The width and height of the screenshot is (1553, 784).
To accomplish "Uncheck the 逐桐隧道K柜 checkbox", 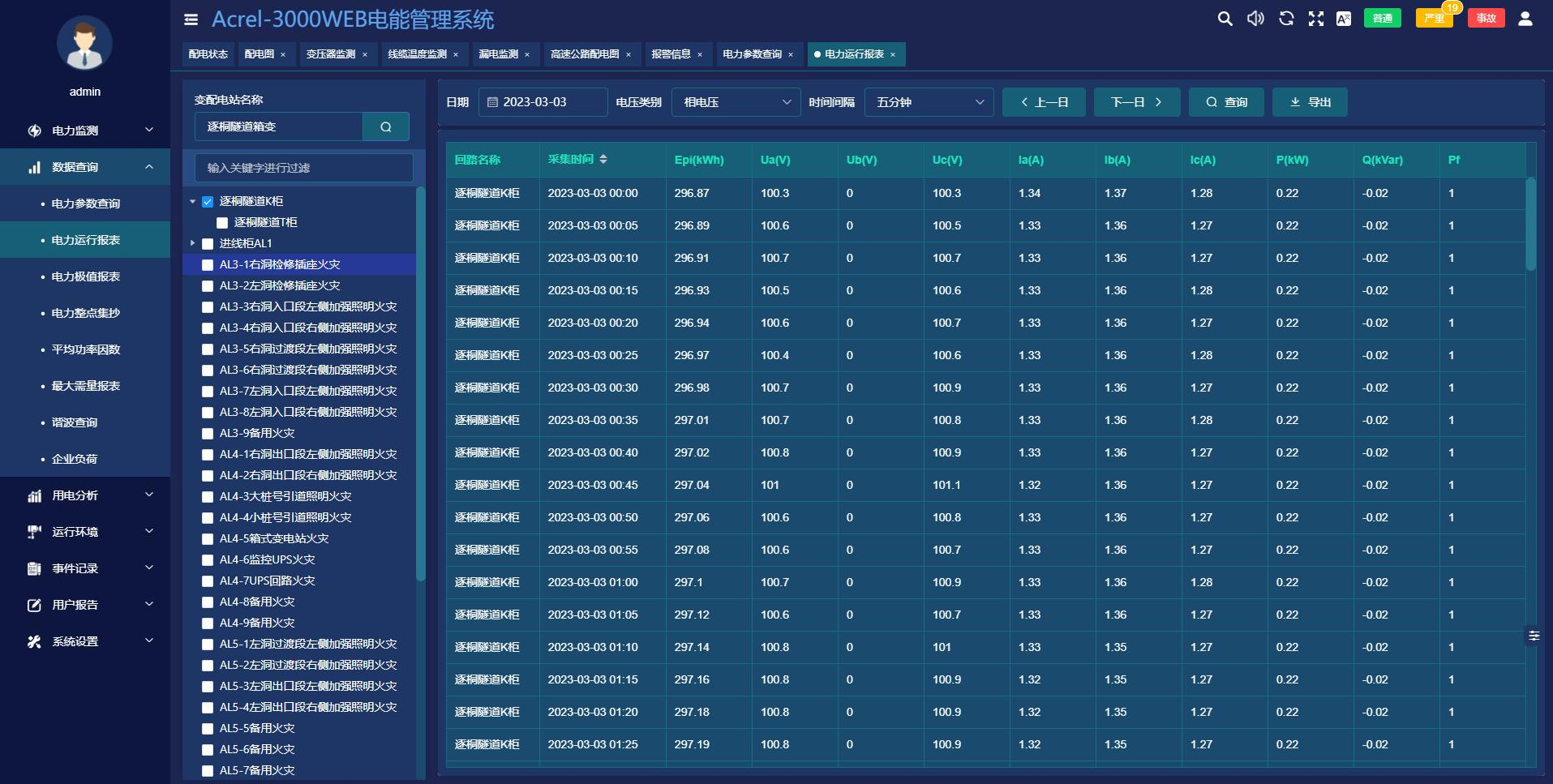I will [x=208, y=202].
